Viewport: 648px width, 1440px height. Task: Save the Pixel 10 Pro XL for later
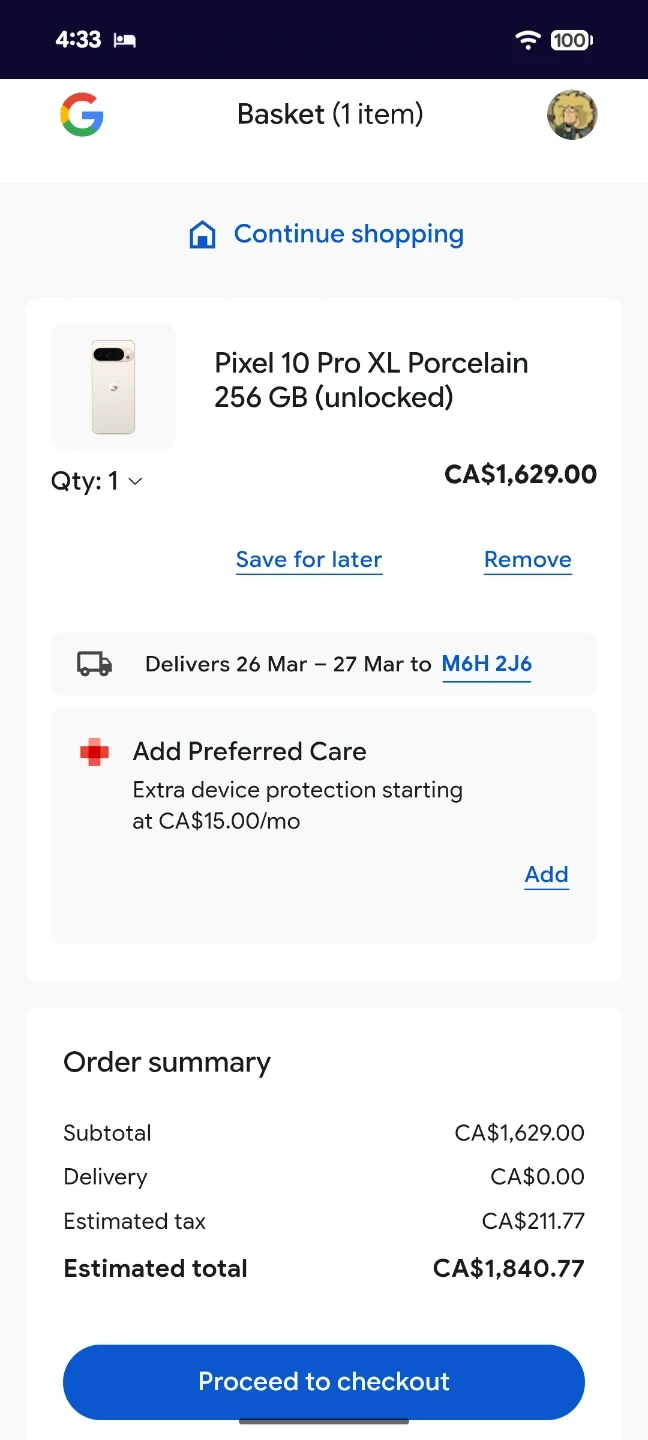tap(309, 560)
